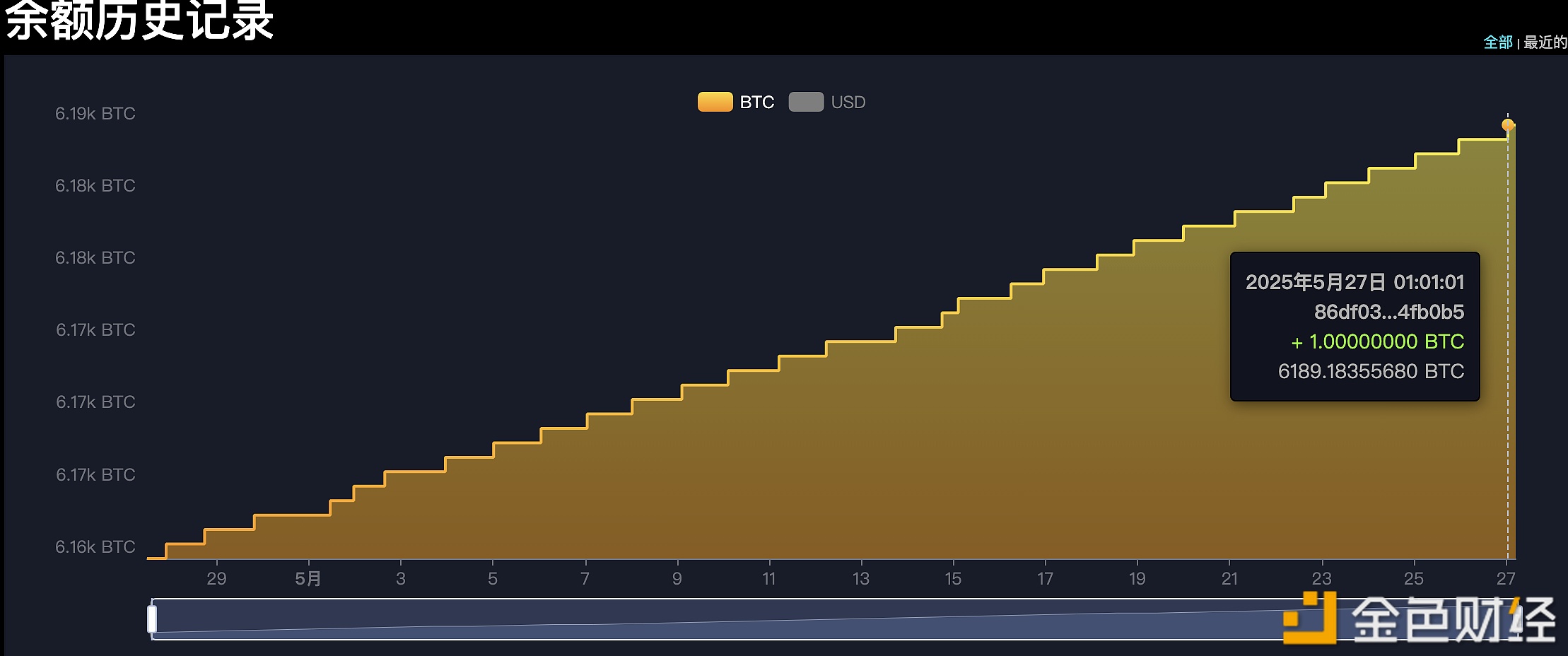Click the 15 date label on the x-axis
The height and width of the screenshot is (656, 1568).
(x=952, y=578)
